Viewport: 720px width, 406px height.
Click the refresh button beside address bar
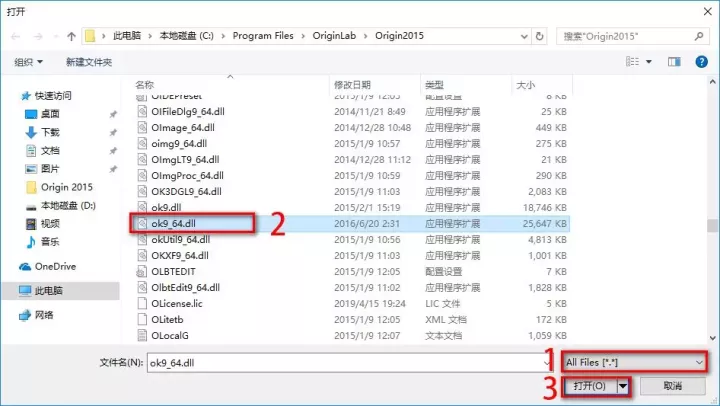coord(543,36)
